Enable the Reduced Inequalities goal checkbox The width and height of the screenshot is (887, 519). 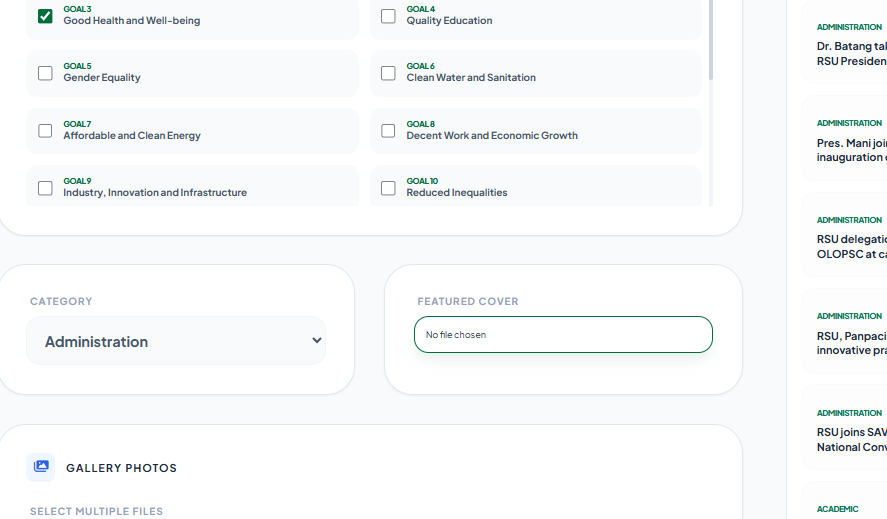click(x=388, y=188)
